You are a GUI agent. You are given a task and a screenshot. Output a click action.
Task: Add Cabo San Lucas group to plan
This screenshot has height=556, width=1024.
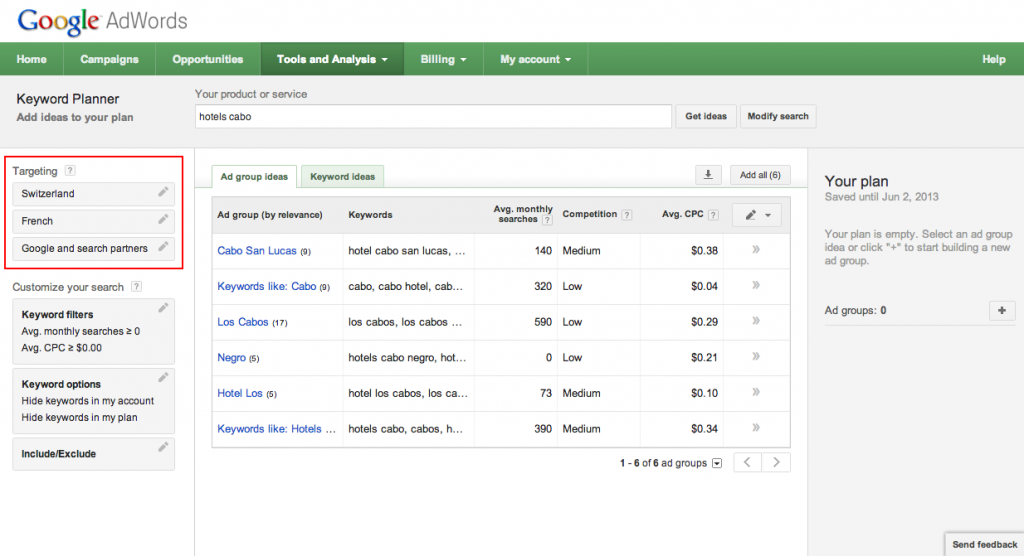click(756, 250)
